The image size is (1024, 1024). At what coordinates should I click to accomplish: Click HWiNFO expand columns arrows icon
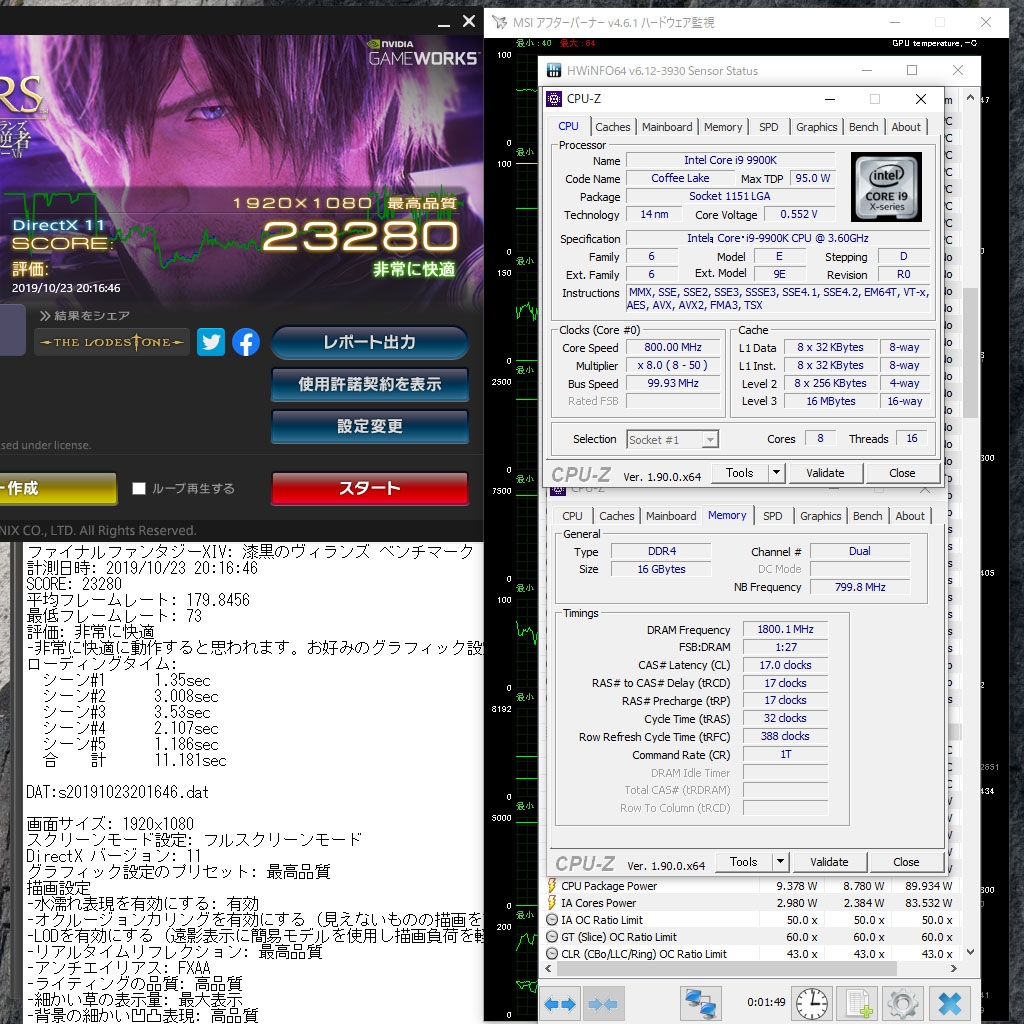point(560,1004)
